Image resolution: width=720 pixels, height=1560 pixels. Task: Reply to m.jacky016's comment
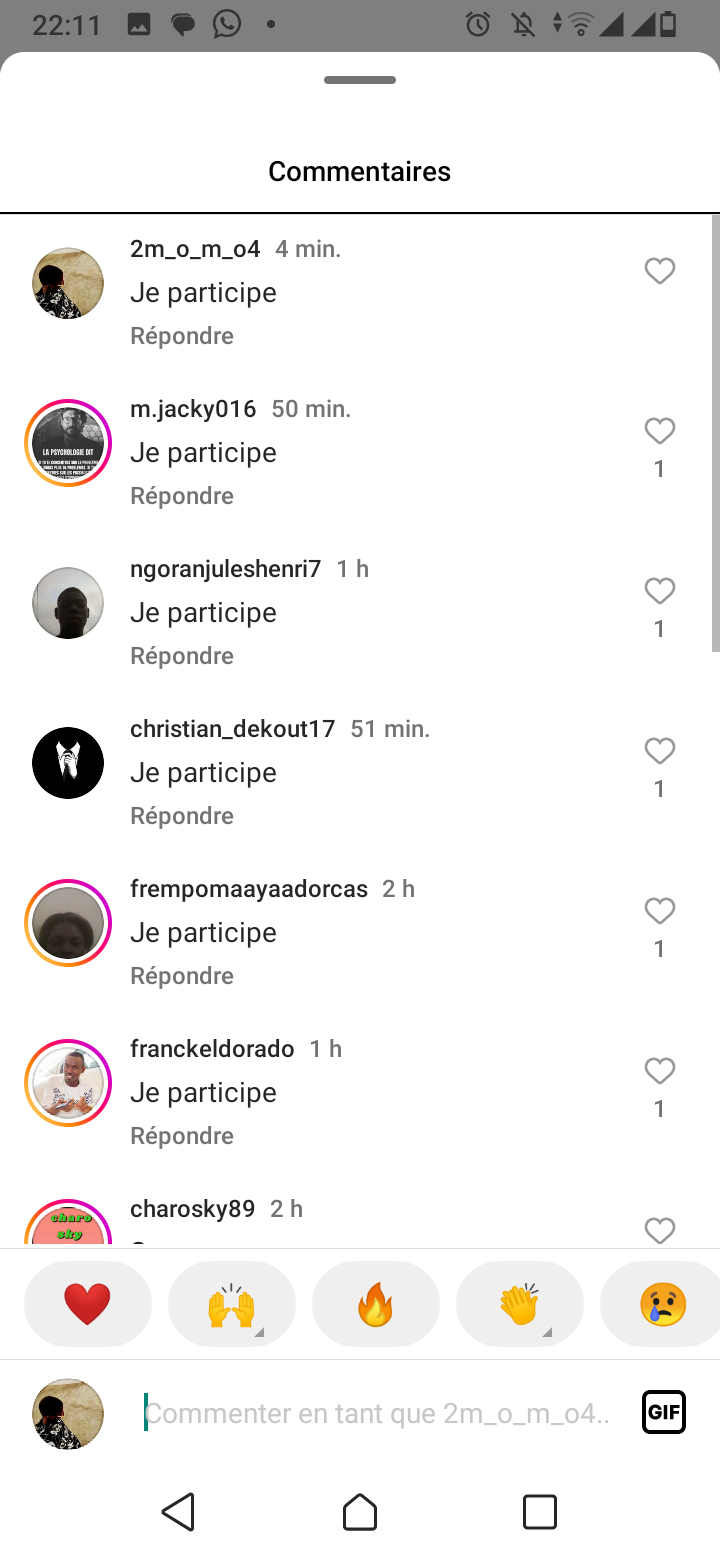tap(182, 496)
